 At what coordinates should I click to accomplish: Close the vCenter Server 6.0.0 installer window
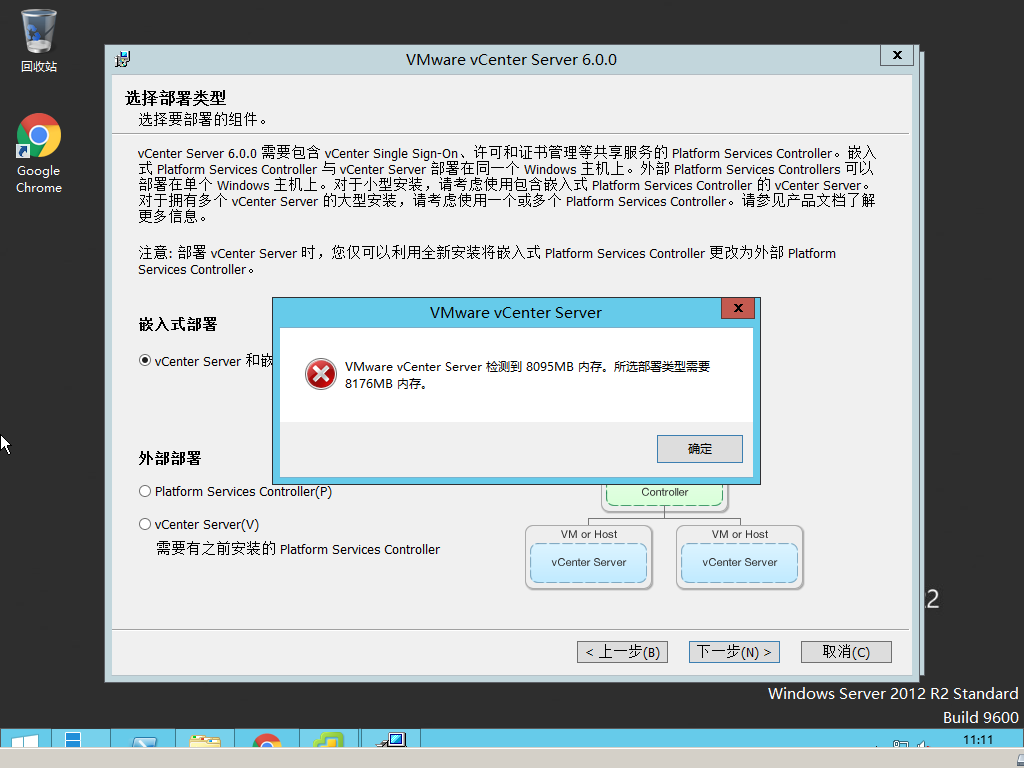tap(897, 56)
